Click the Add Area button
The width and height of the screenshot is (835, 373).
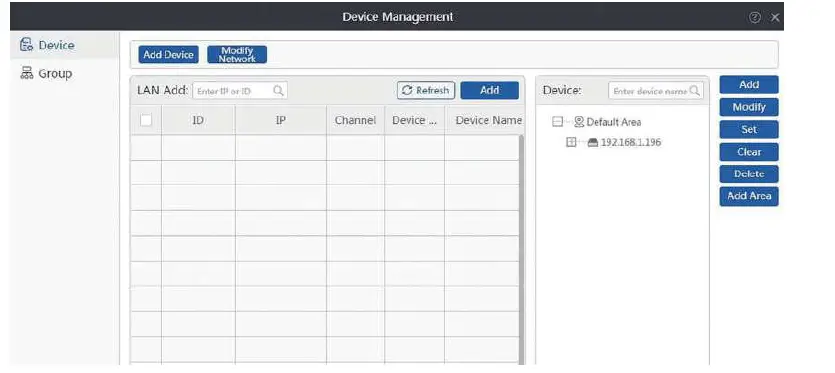(749, 196)
